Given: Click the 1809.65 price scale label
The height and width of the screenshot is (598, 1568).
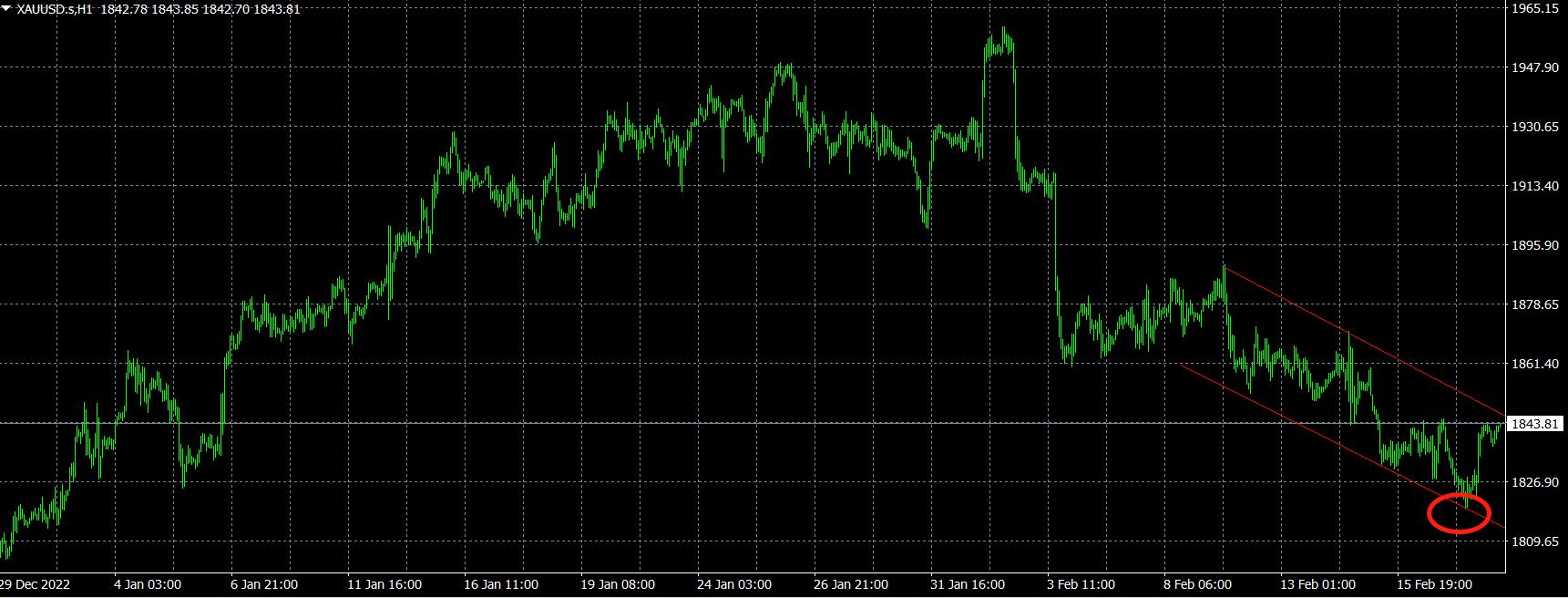Looking at the screenshot, I should [1534, 541].
